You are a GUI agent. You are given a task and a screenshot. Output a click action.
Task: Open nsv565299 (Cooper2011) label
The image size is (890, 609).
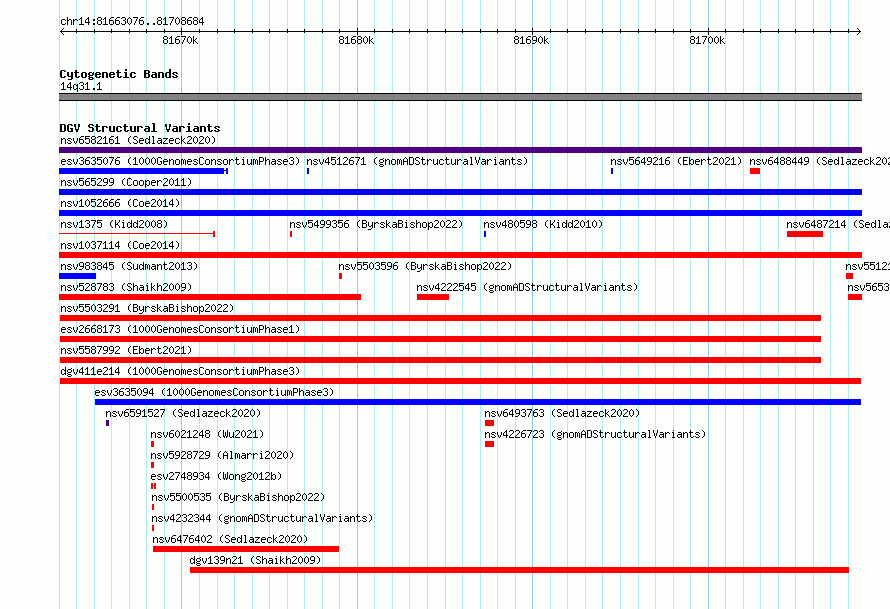coord(126,182)
